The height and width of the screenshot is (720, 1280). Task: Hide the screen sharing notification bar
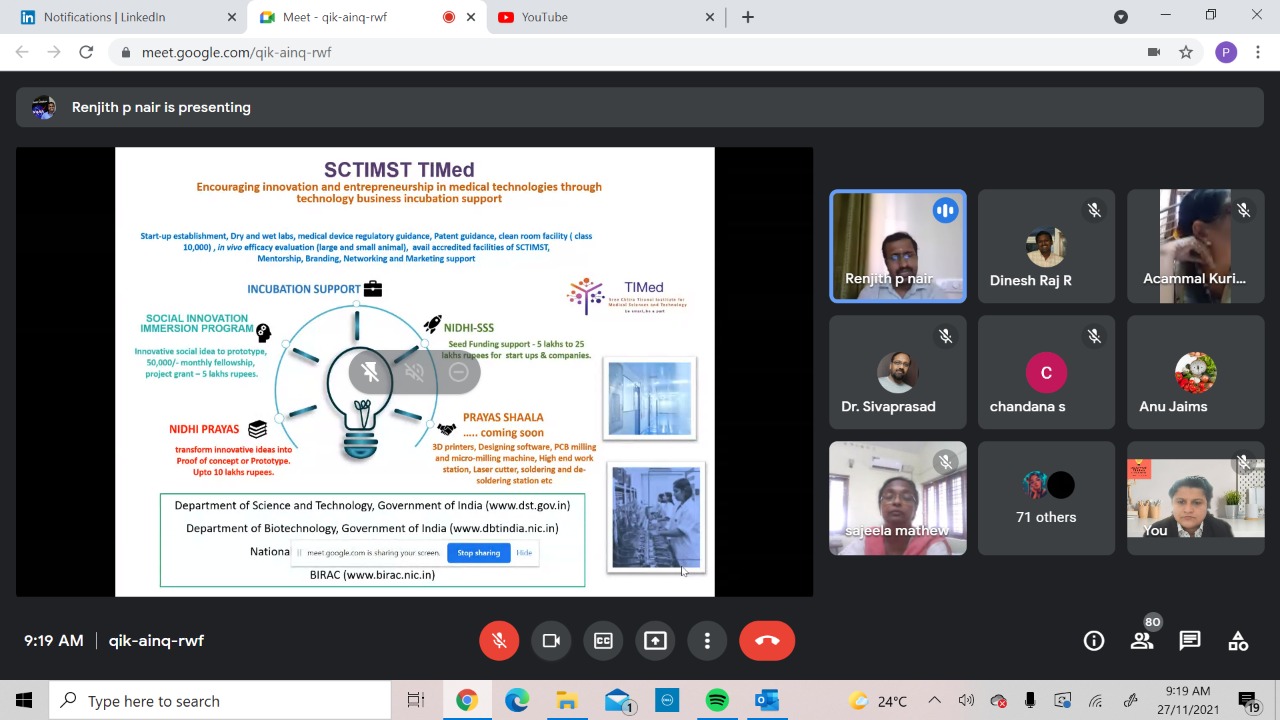(524, 553)
